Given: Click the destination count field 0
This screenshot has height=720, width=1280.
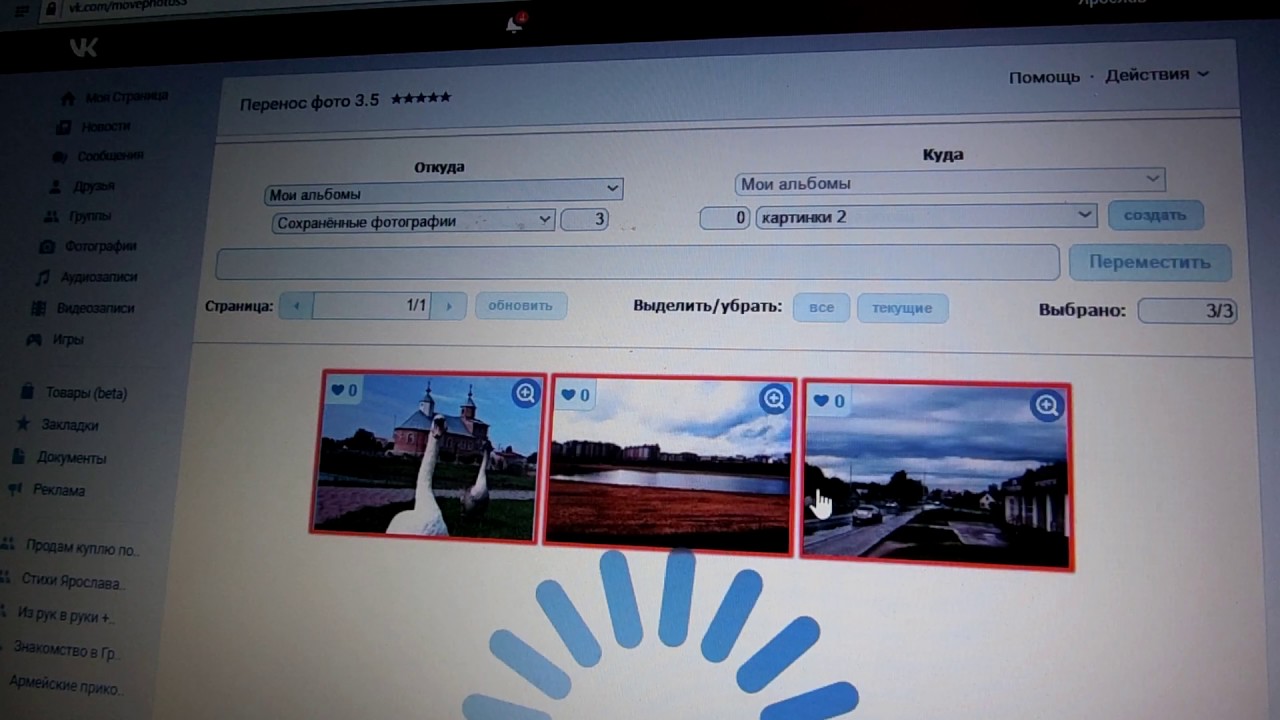Looking at the screenshot, I should [725, 217].
